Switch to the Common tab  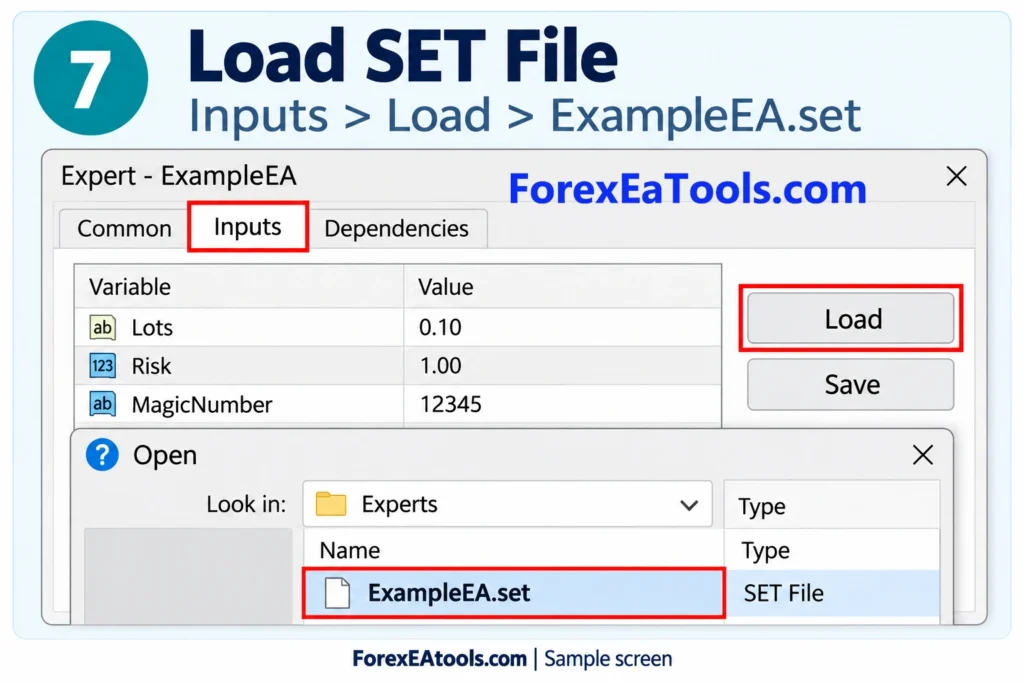pos(124,229)
